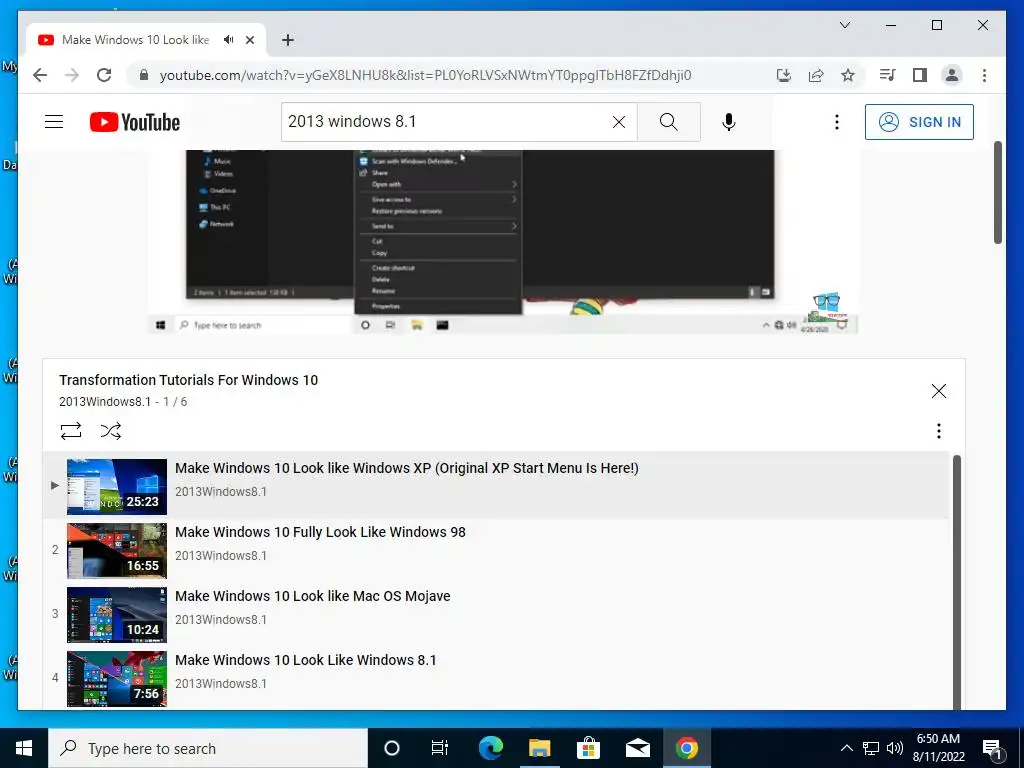This screenshot has width=1024, height=768.
Task: Toggle Chrome side panel
Action: click(x=920, y=75)
